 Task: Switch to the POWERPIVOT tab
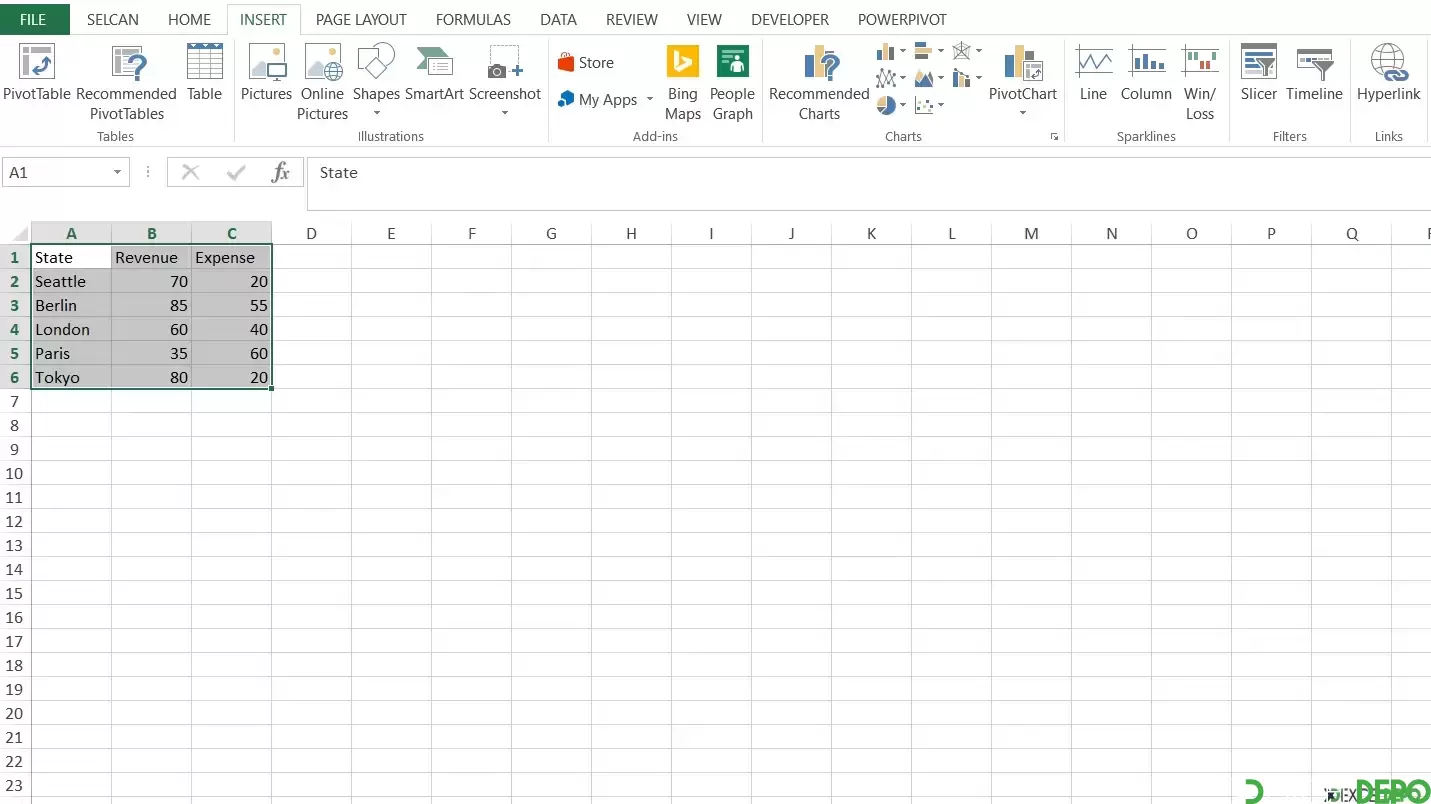click(902, 19)
